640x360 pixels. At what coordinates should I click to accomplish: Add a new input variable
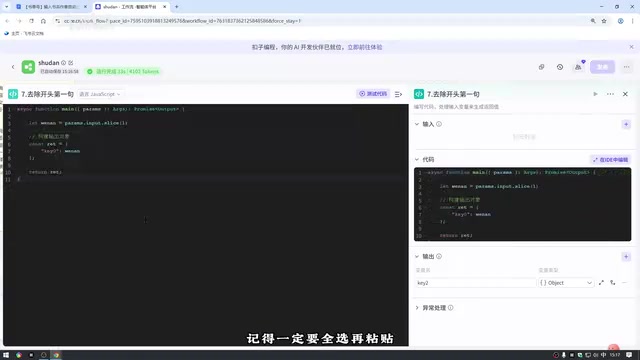626,124
